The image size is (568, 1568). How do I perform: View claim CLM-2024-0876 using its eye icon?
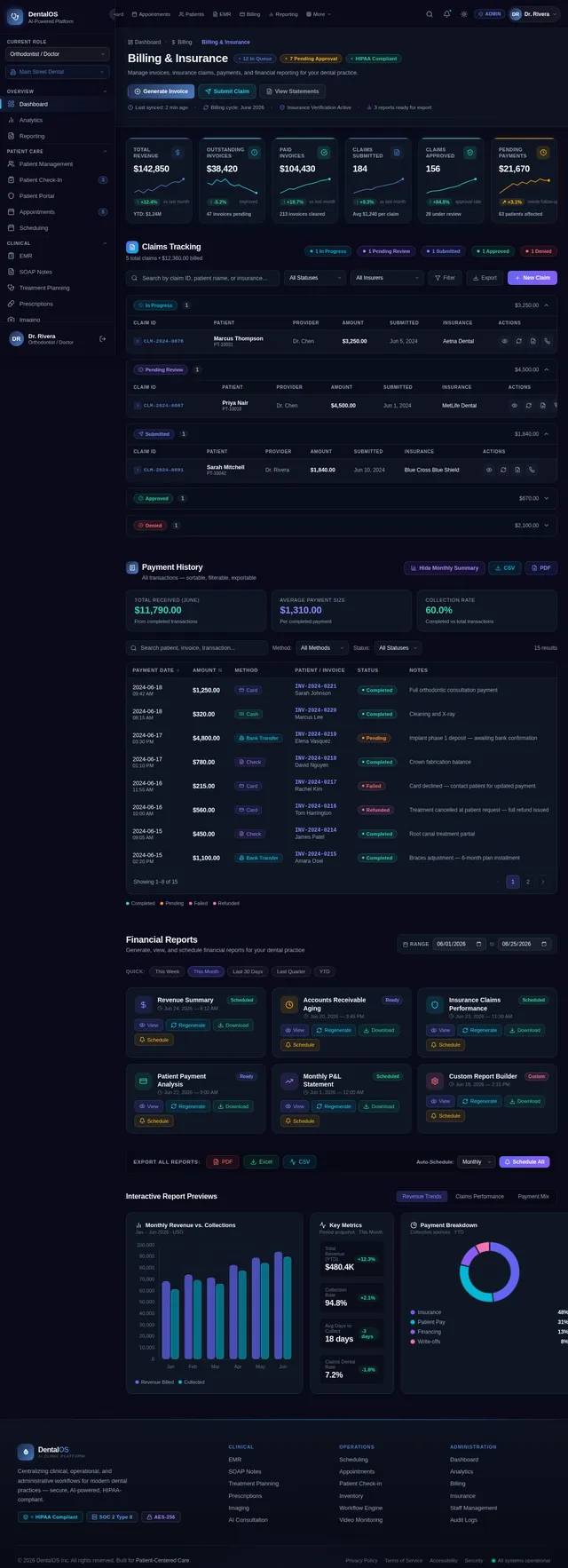(505, 341)
